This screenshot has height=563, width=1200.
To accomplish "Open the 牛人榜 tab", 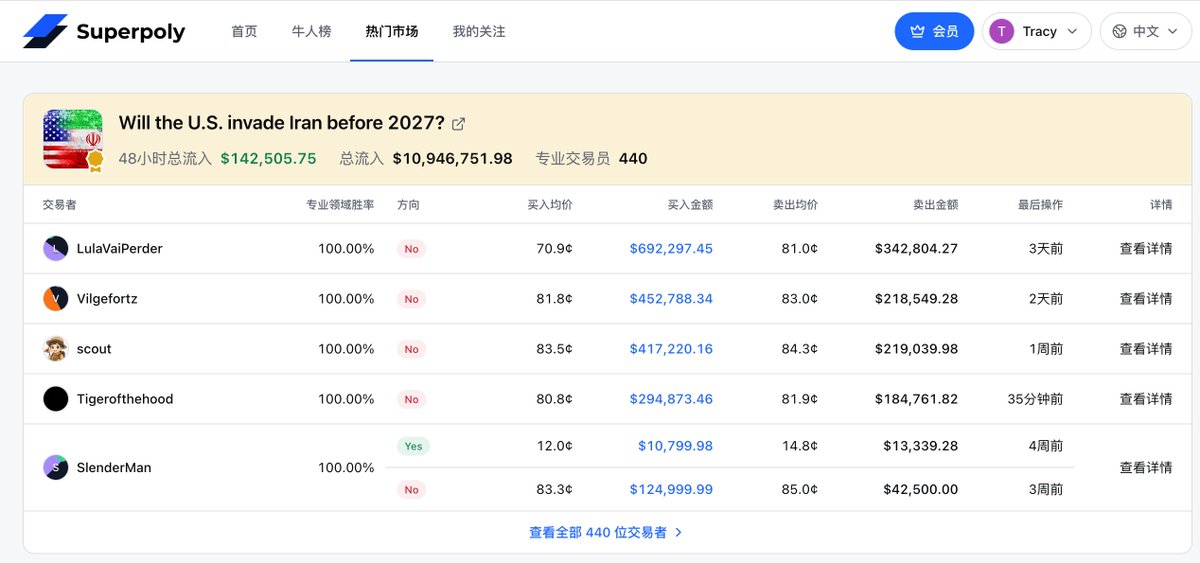I will tap(311, 31).
